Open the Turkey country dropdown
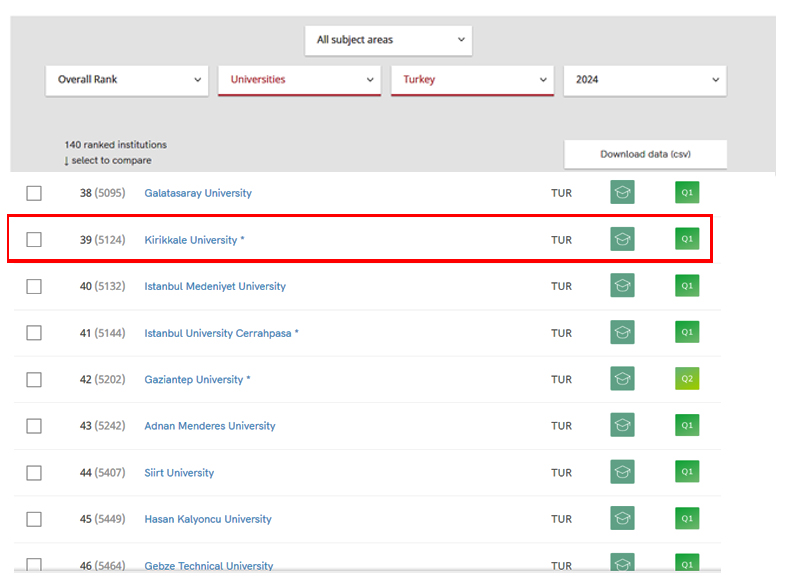Screen dimensions: 785x578 coord(473,80)
